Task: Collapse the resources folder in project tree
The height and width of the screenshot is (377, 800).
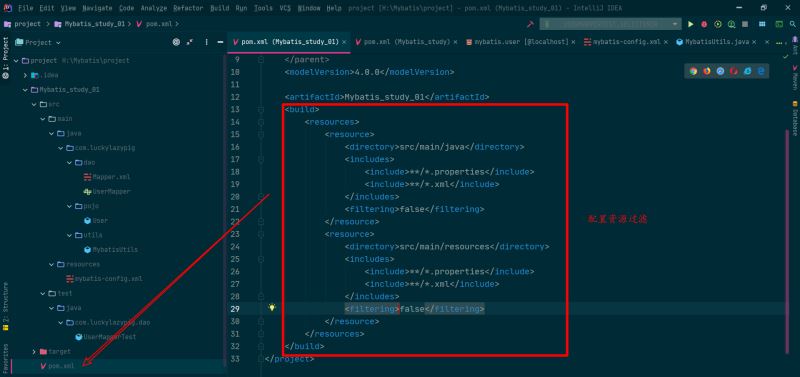Action: click(x=52, y=264)
